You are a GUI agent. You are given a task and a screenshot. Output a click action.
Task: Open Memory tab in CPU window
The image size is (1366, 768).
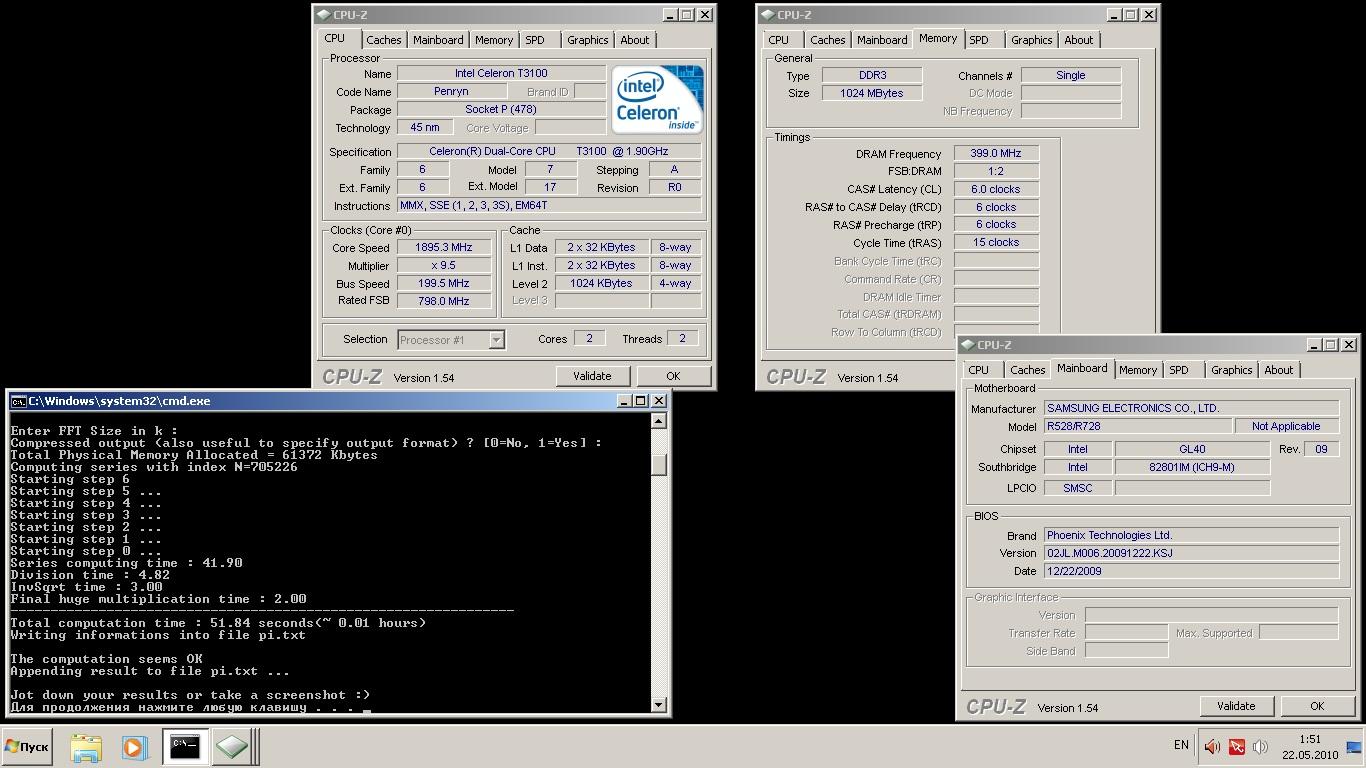coord(494,40)
